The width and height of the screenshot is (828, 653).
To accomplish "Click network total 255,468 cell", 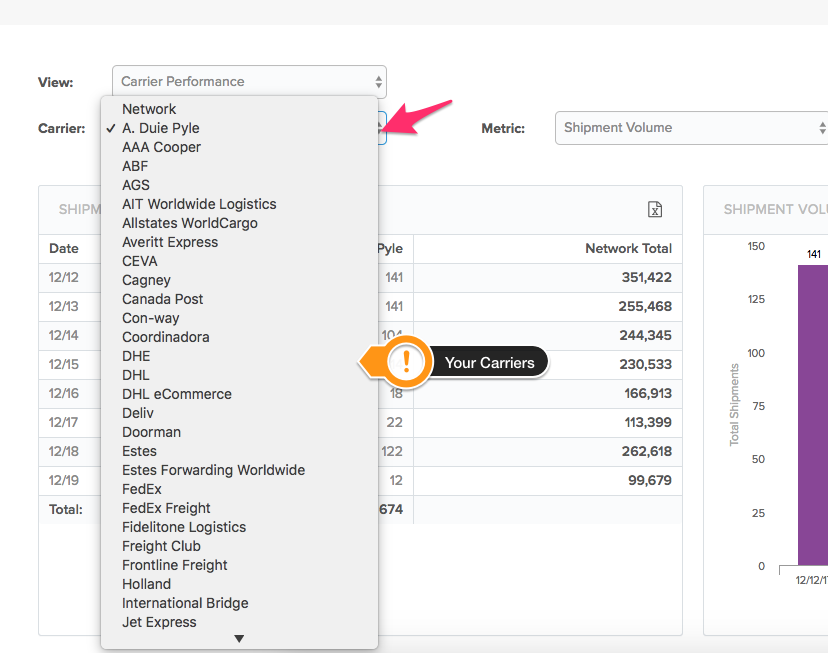I will [548, 306].
